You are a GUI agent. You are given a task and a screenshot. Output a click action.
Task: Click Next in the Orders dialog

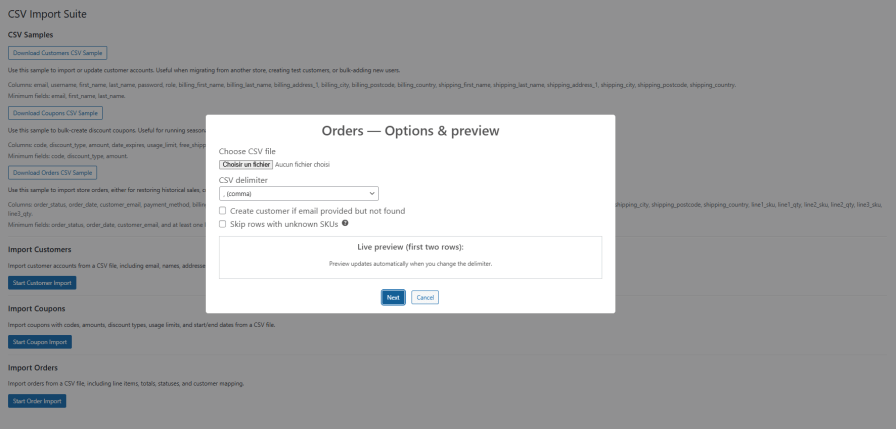point(393,297)
